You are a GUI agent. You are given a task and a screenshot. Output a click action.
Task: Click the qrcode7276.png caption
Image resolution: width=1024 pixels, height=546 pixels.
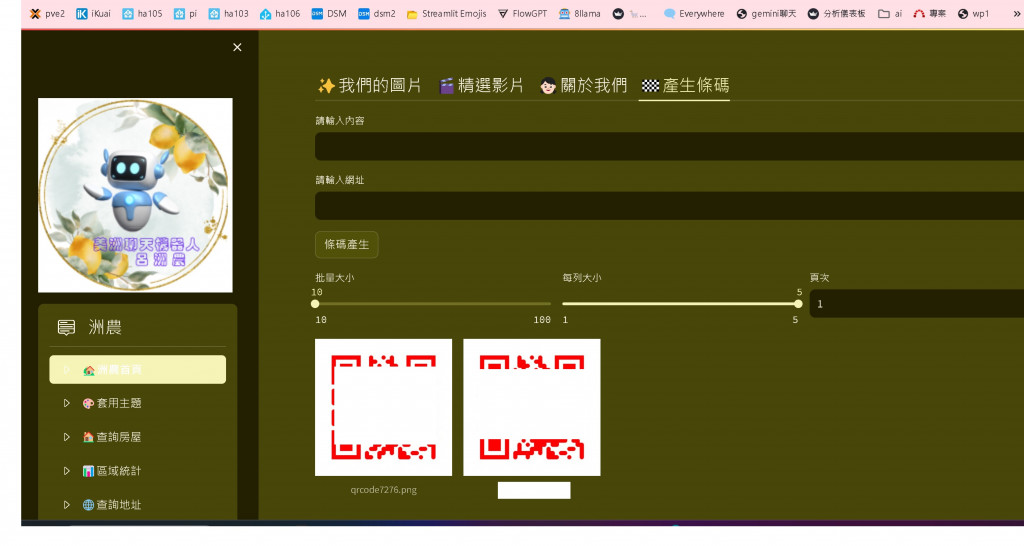[383, 490]
